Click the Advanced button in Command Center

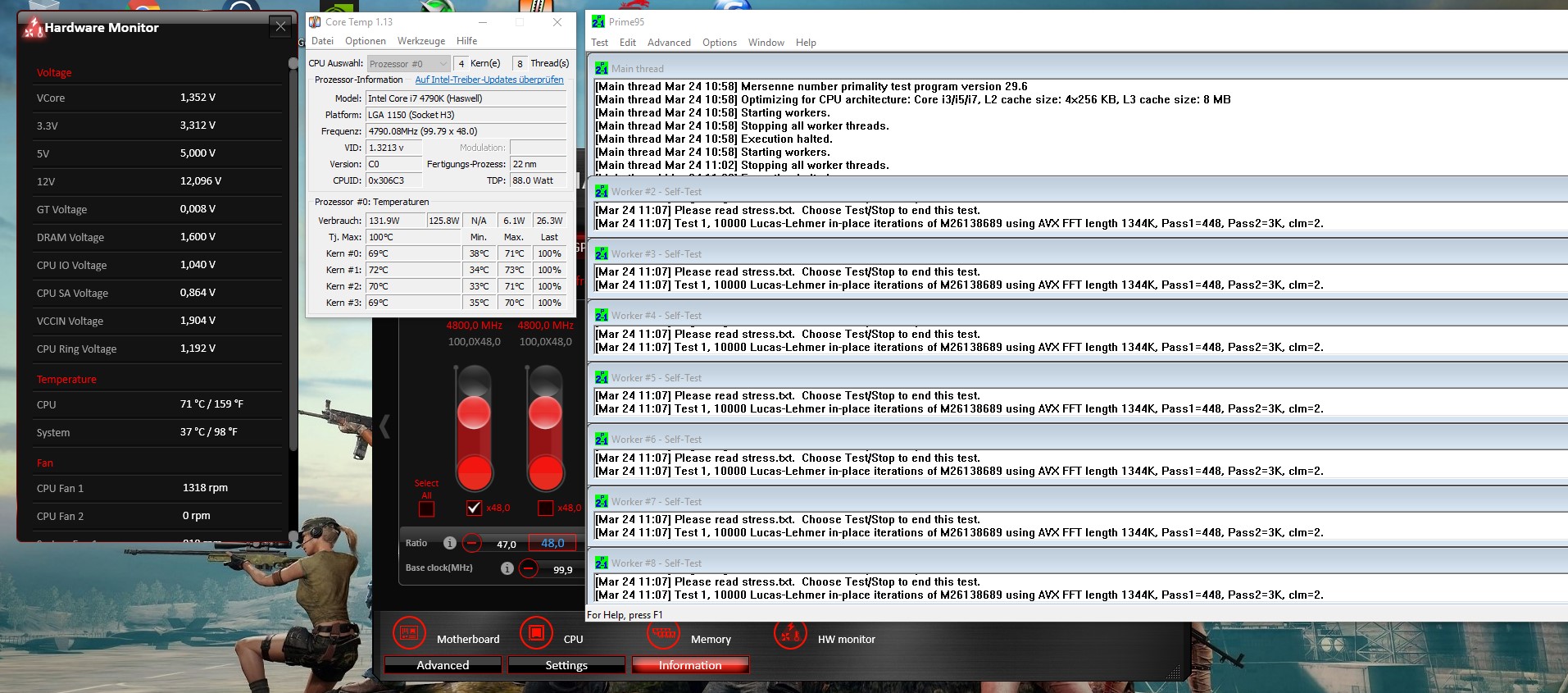click(443, 665)
